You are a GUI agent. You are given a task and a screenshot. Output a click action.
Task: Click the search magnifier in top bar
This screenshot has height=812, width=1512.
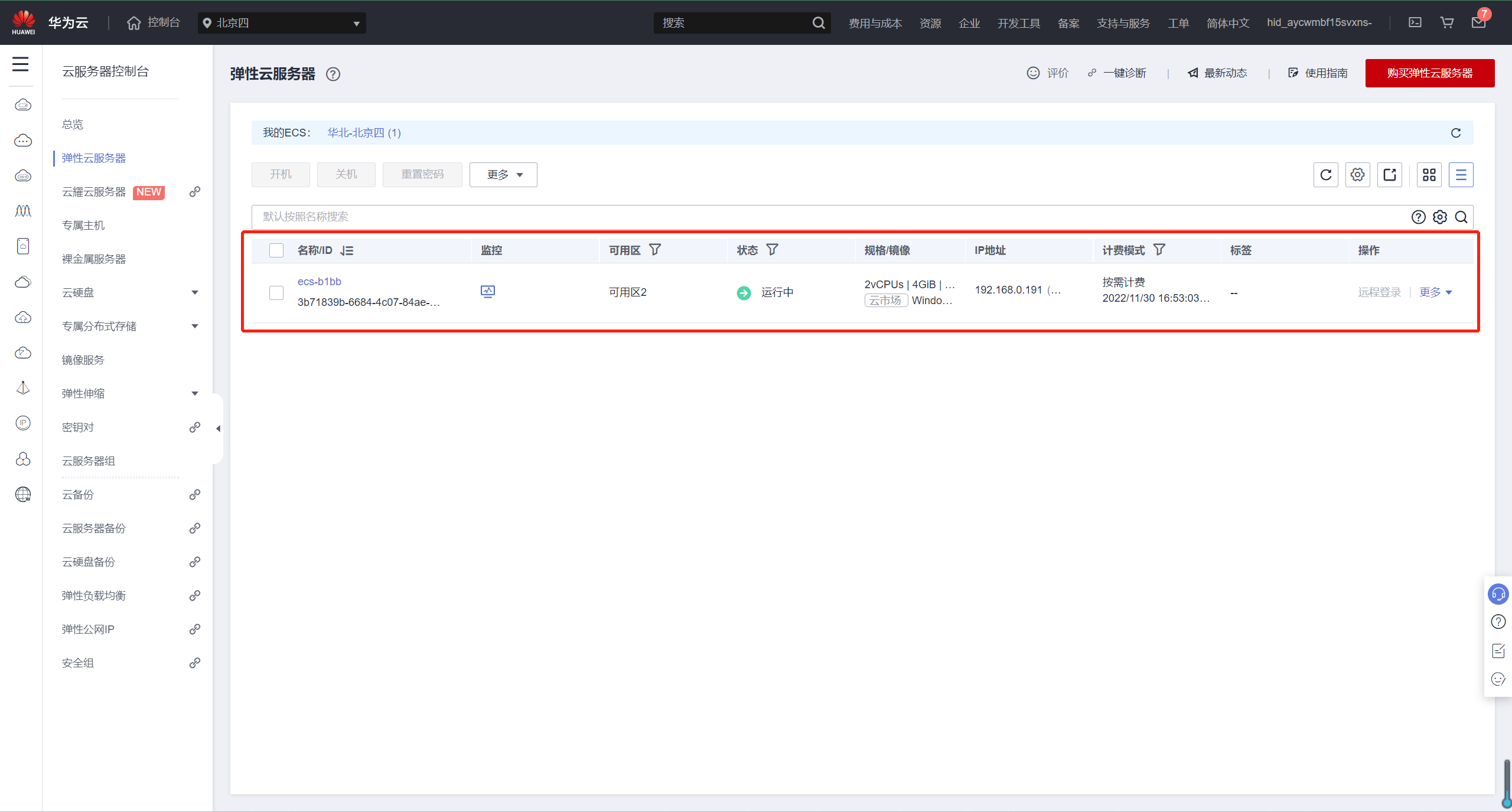coord(819,23)
